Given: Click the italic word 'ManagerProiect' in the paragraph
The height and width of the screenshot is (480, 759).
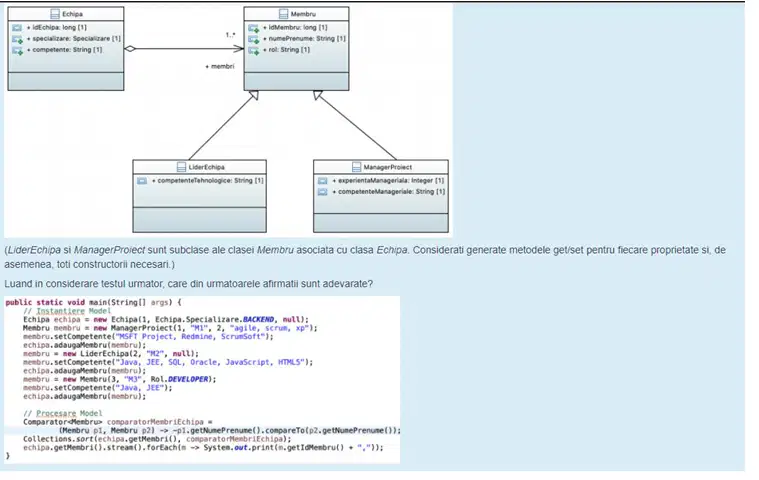Looking at the screenshot, I should coord(109,250).
